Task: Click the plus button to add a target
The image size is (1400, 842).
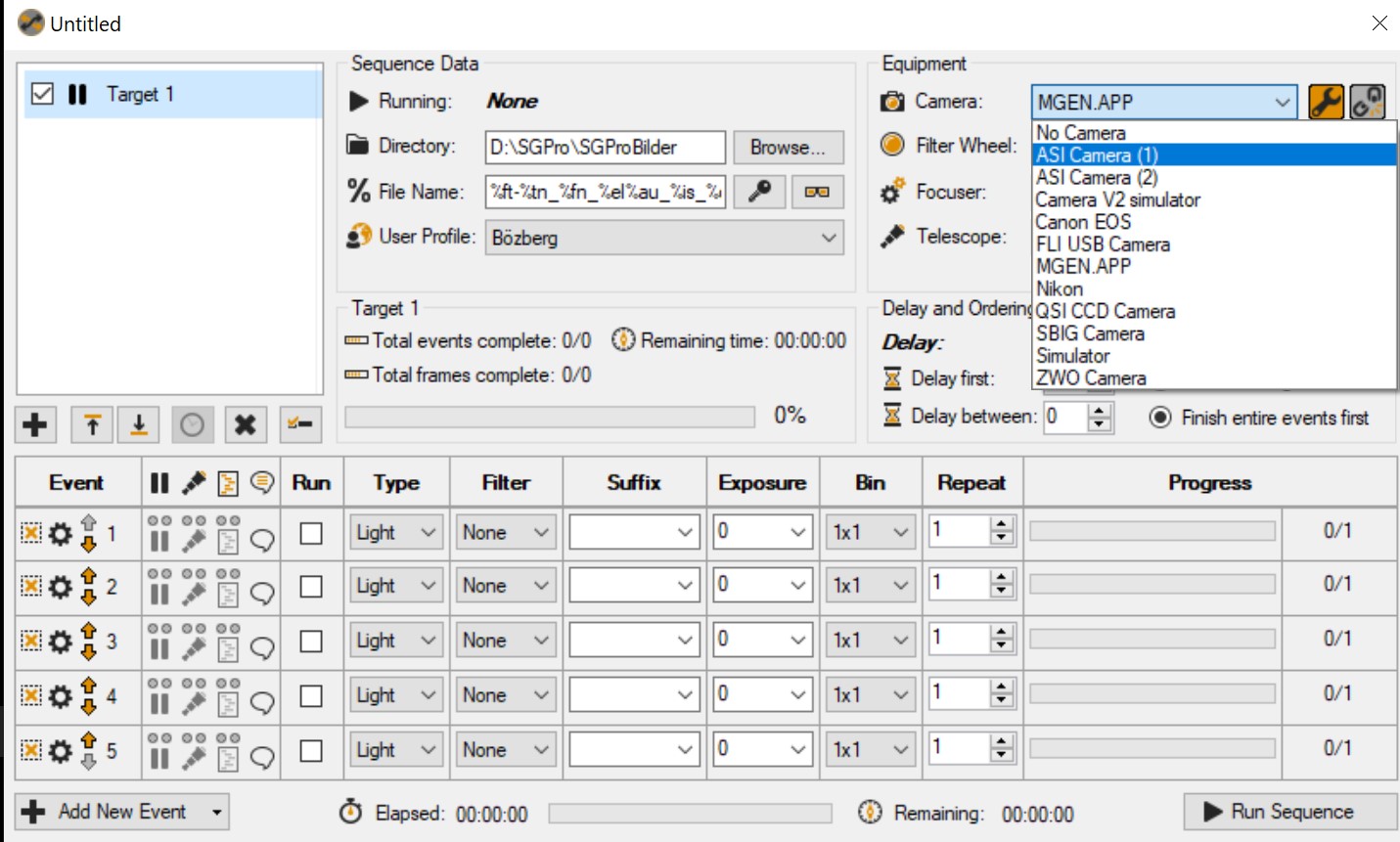Action: 35,424
